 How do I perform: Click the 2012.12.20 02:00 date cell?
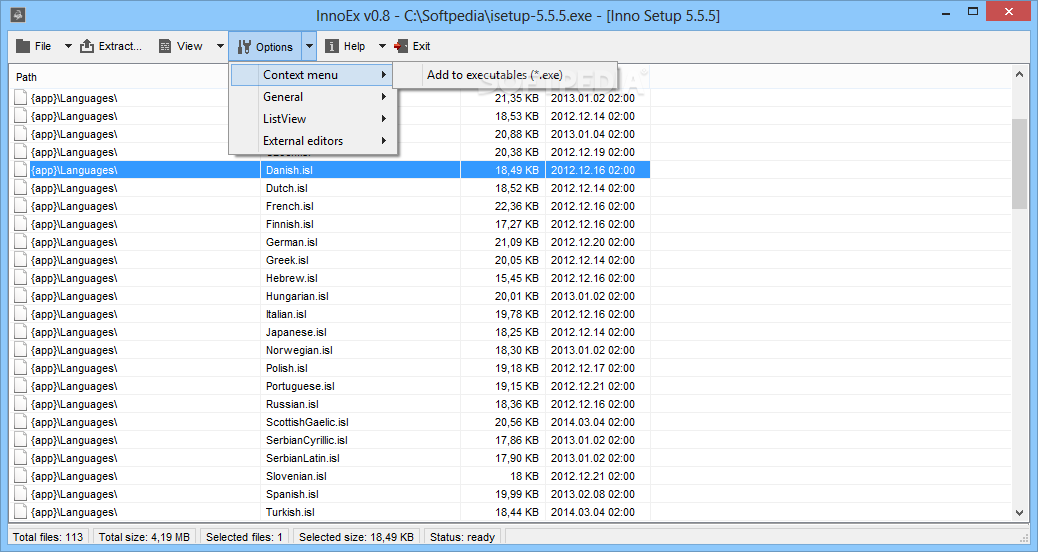(592, 242)
